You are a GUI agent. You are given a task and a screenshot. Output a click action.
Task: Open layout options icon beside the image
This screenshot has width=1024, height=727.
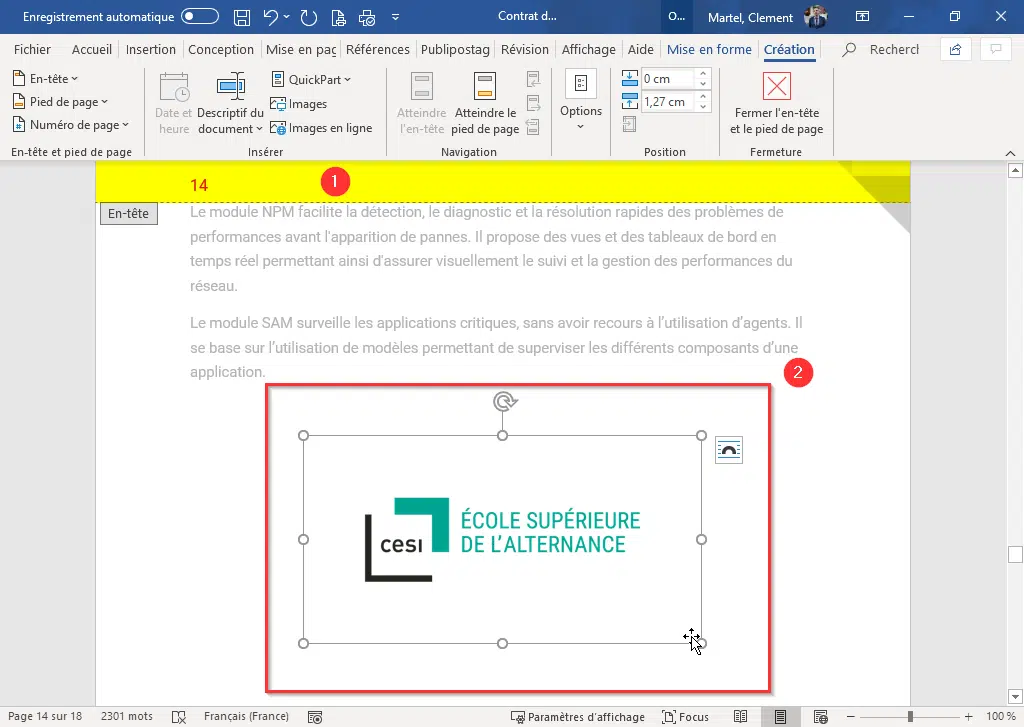click(x=729, y=450)
